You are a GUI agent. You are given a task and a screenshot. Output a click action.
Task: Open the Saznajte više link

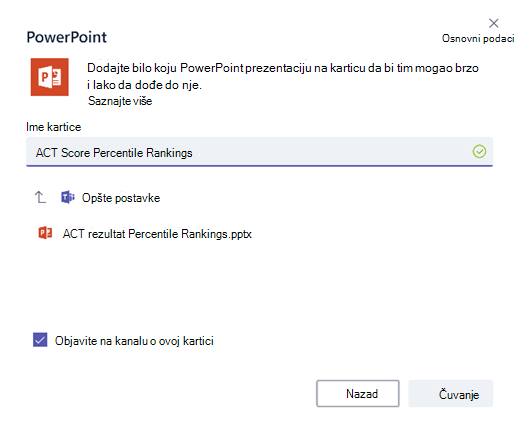pos(120,101)
